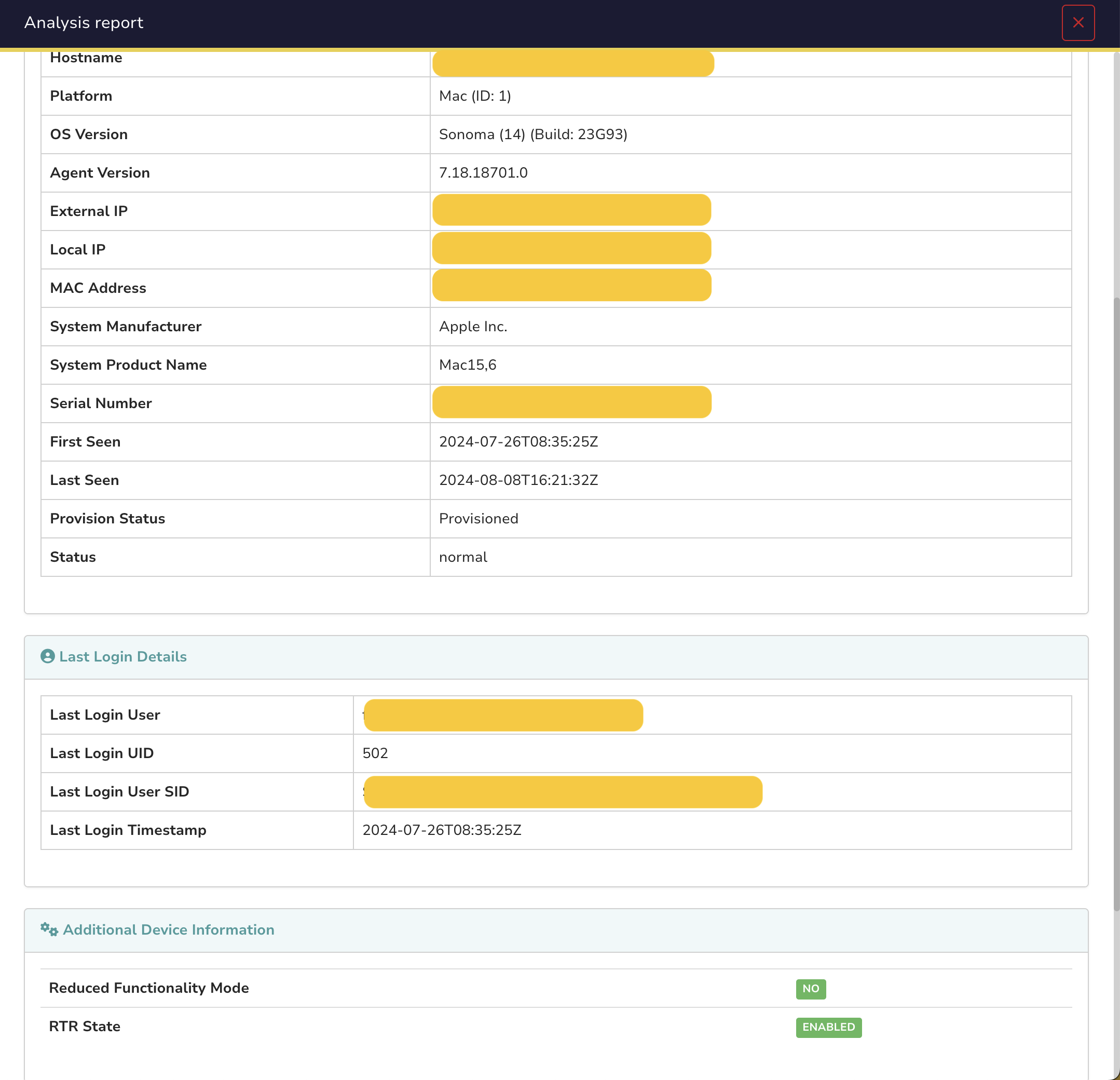Click the Provision Status row label
The width and height of the screenshot is (1120, 1080).
107,519
